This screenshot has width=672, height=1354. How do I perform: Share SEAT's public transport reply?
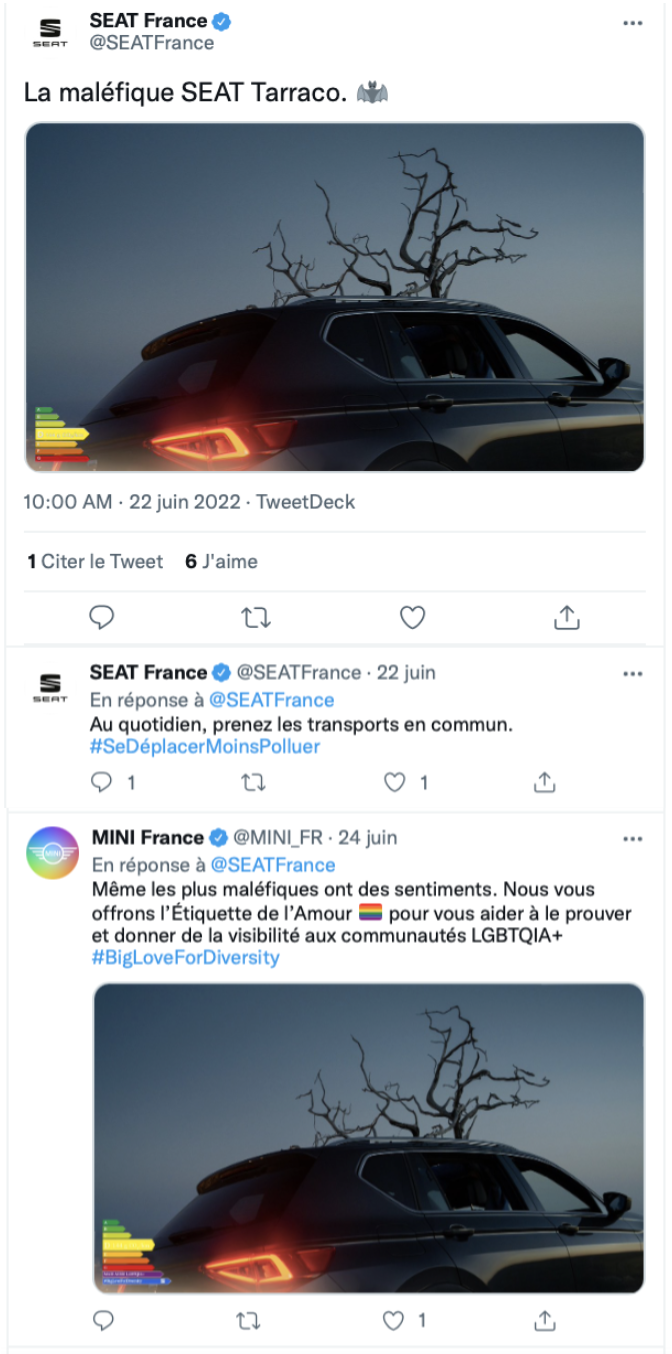[544, 783]
